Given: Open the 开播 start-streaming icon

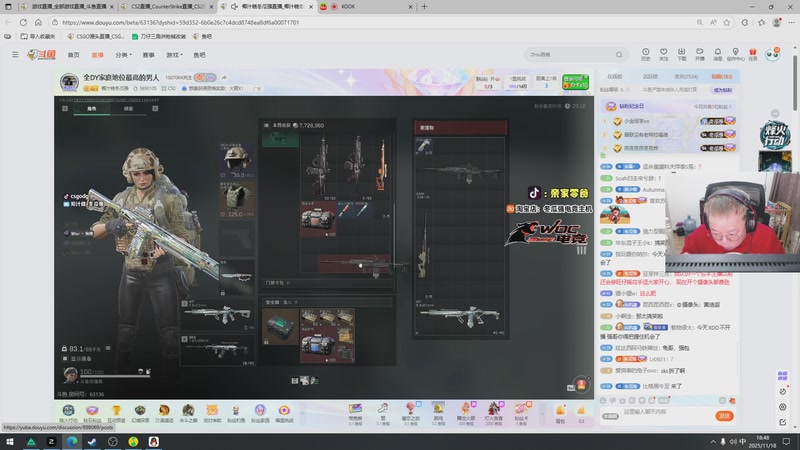Looking at the screenshot, I should pos(699,55).
